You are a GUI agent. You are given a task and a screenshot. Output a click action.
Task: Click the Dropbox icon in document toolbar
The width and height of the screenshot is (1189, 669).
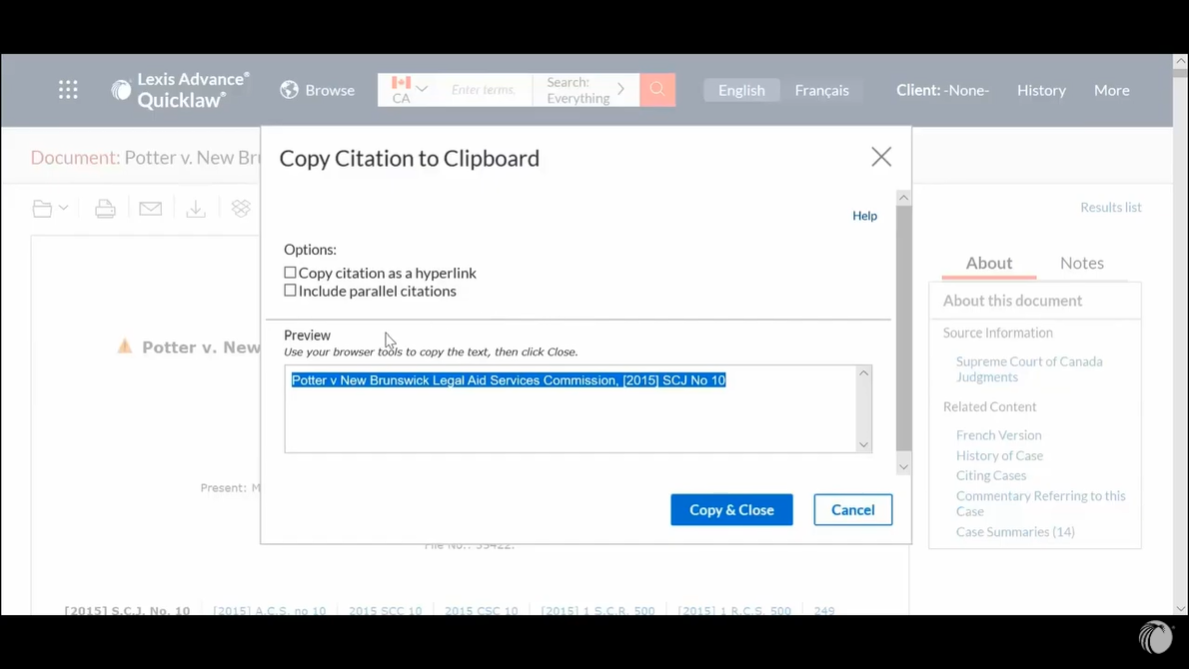coord(240,208)
